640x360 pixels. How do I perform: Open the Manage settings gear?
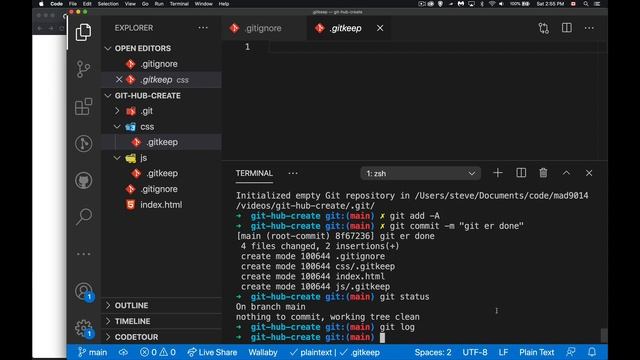click(x=84, y=328)
